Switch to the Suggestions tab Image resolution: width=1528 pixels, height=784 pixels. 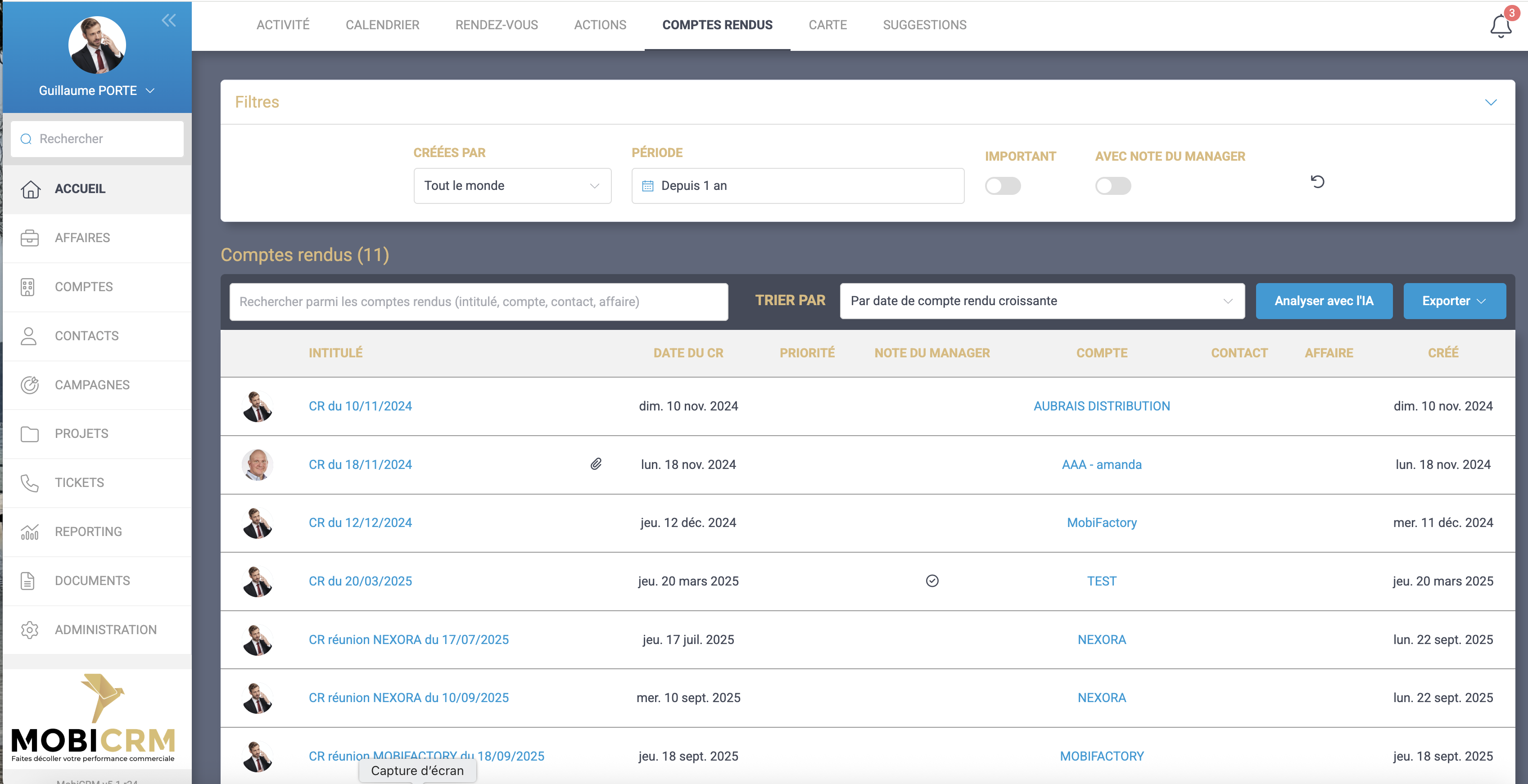coord(924,25)
